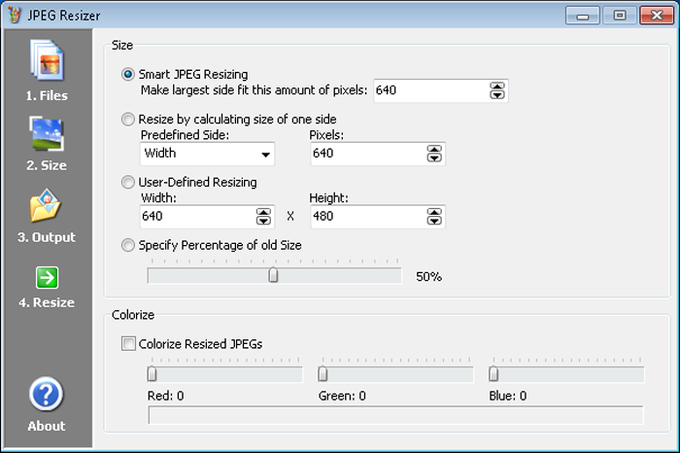Open the 1. Files step icon
The width and height of the screenshot is (680, 453).
tap(47, 60)
